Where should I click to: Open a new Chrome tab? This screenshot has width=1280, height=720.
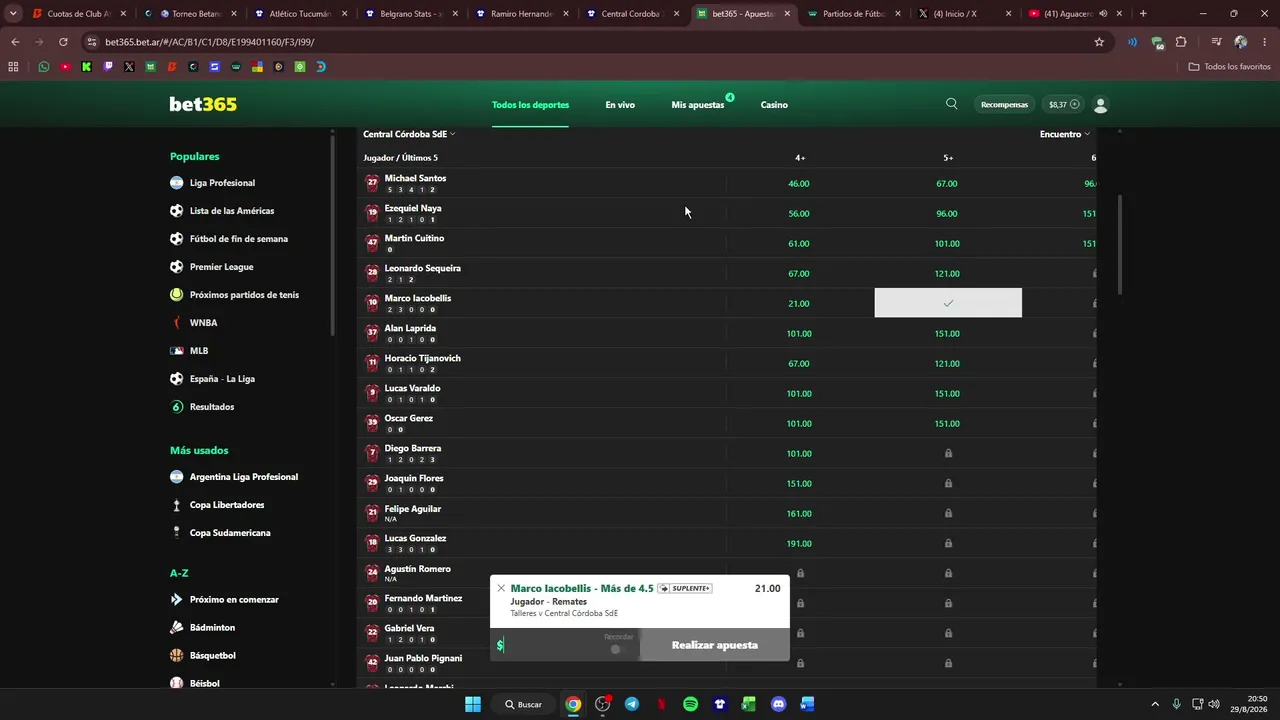pos(1143,14)
